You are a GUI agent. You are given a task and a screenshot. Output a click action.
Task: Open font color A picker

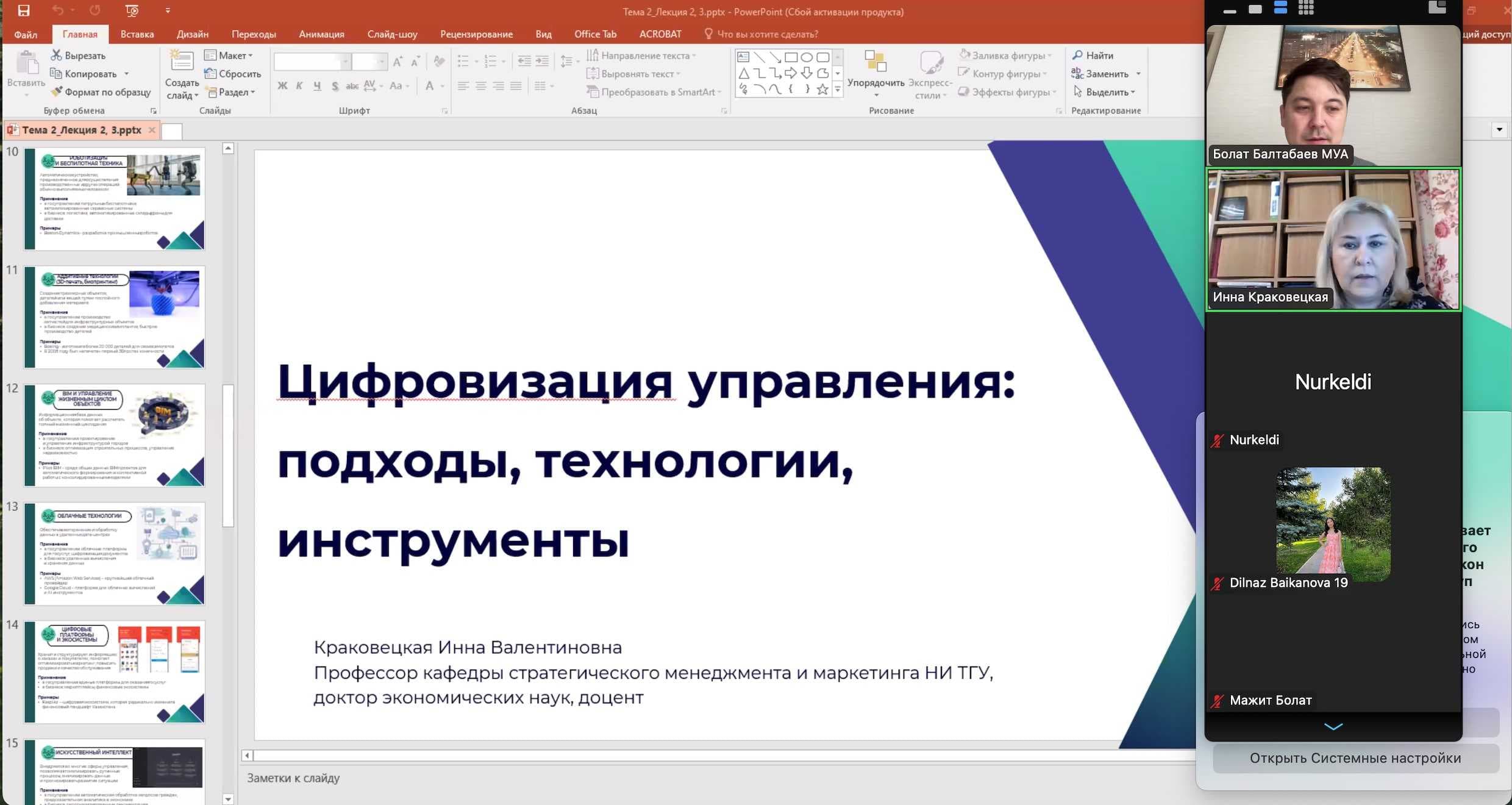pyautogui.click(x=430, y=86)
